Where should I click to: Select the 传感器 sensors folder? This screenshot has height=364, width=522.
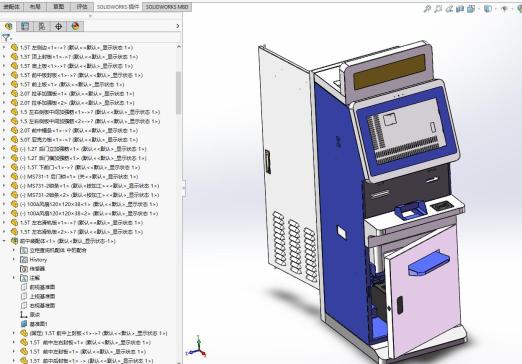tap(37, 269)
